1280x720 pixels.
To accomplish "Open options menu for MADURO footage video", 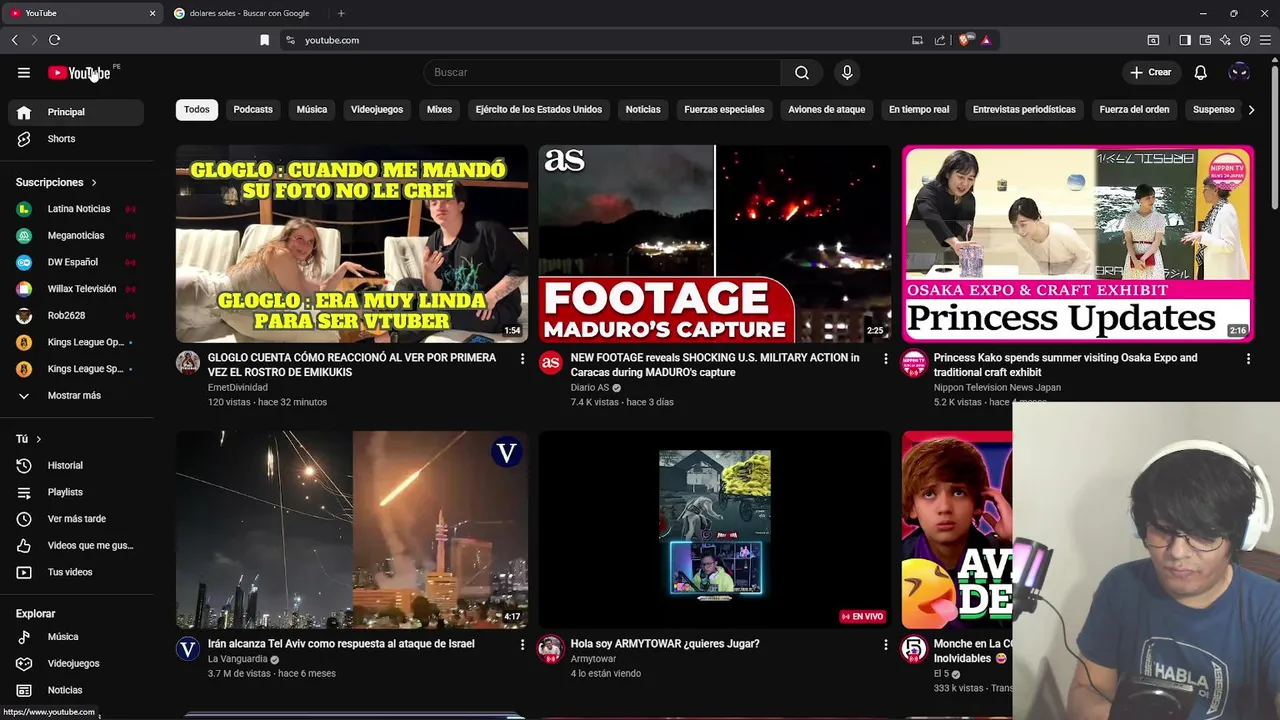I will (x=885, y=358).
